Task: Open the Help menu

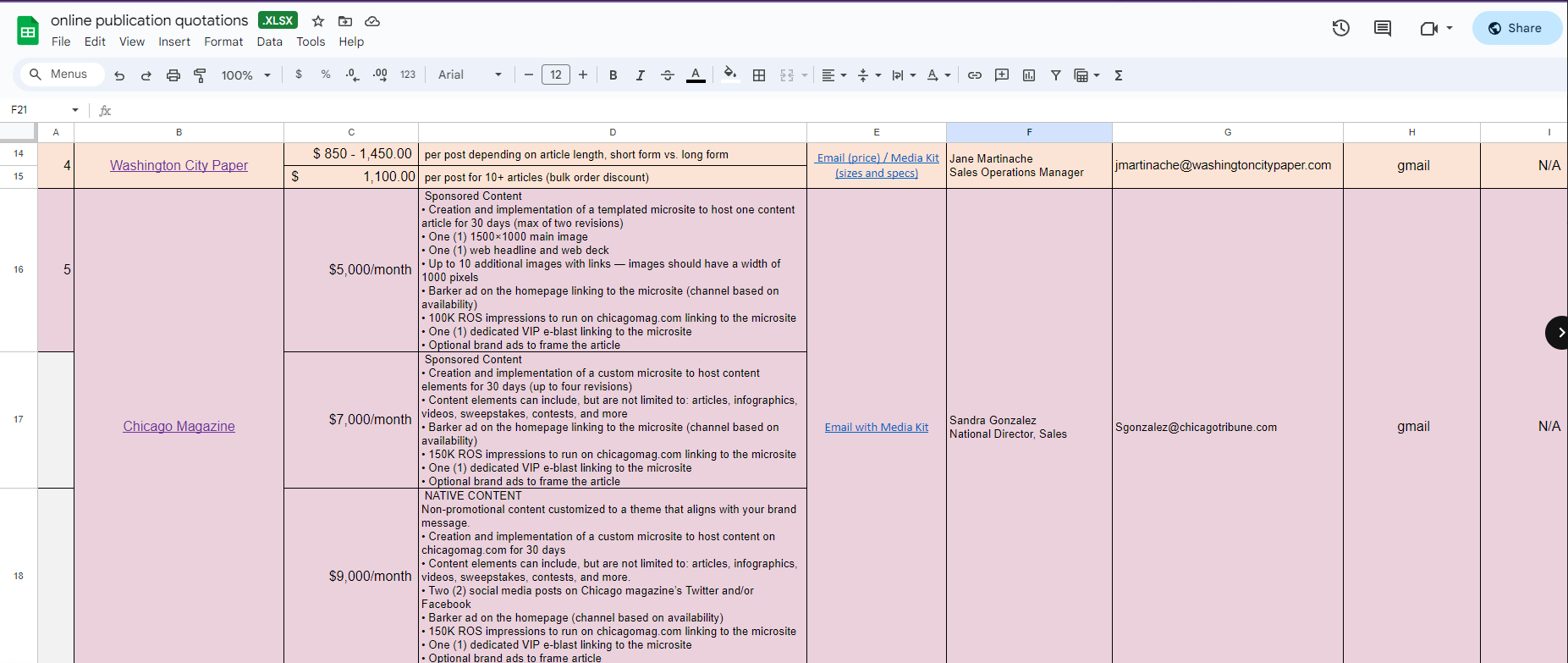Action: (x=351, y=41)
